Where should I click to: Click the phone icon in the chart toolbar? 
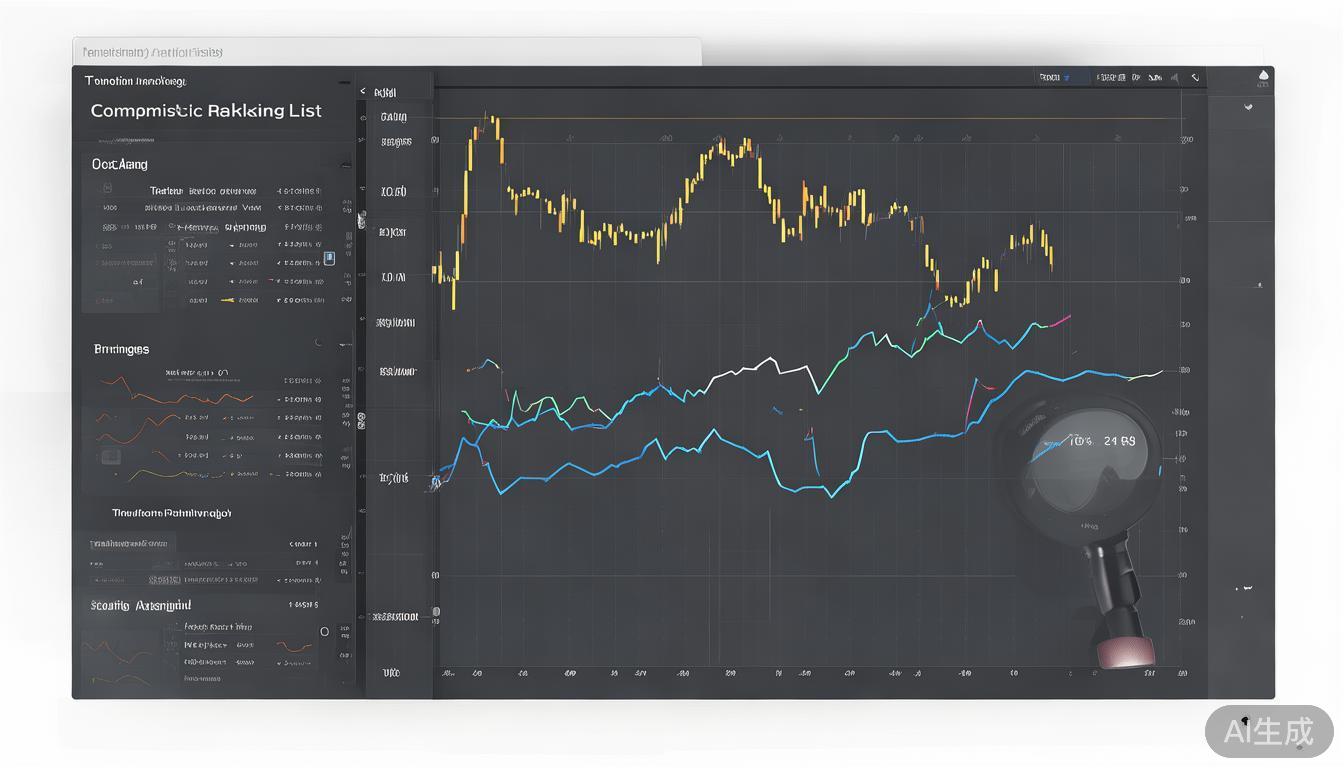tap(1195, 77)
